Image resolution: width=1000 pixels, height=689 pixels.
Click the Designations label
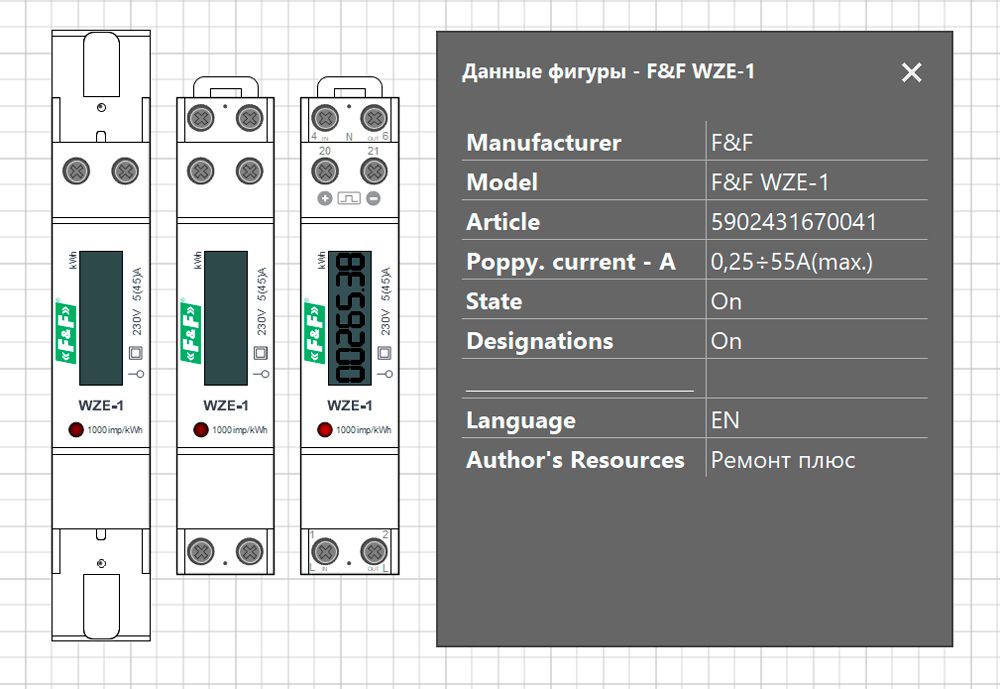click(x=540, y=341)
